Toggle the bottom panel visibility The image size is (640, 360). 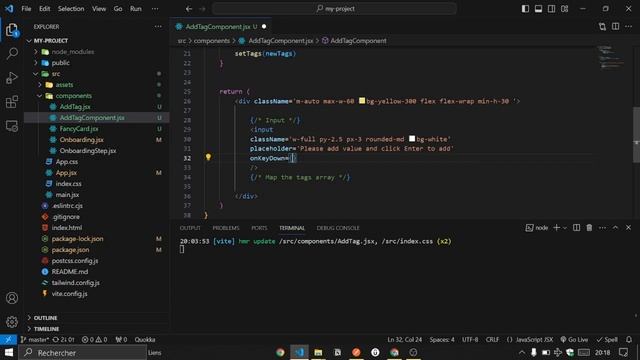pyautogui.click(x=538, y=9)
